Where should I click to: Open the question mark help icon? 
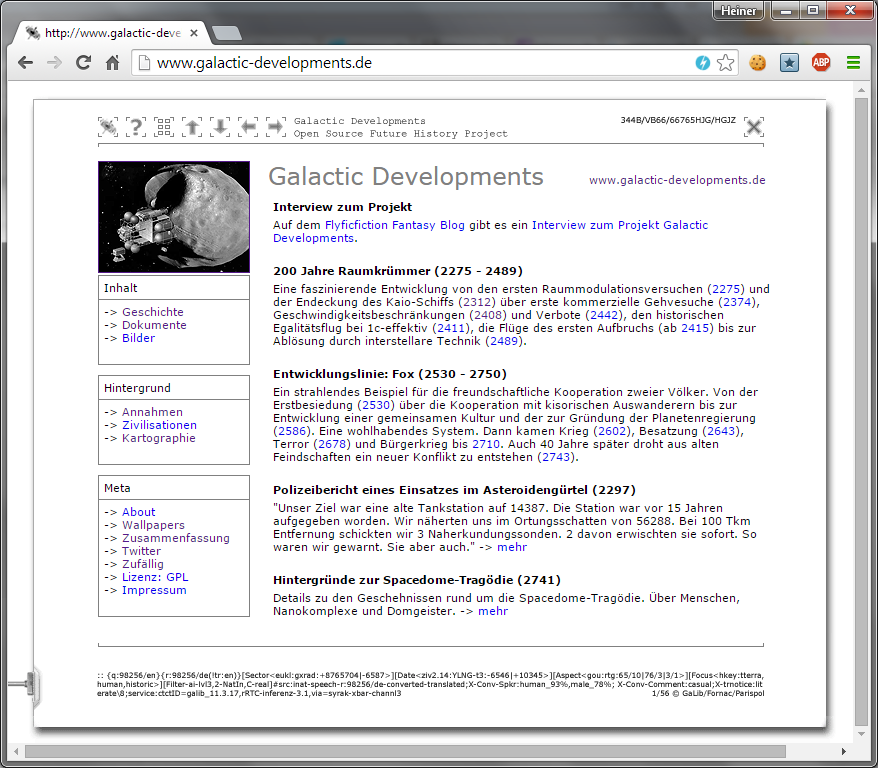click(136, 127)
